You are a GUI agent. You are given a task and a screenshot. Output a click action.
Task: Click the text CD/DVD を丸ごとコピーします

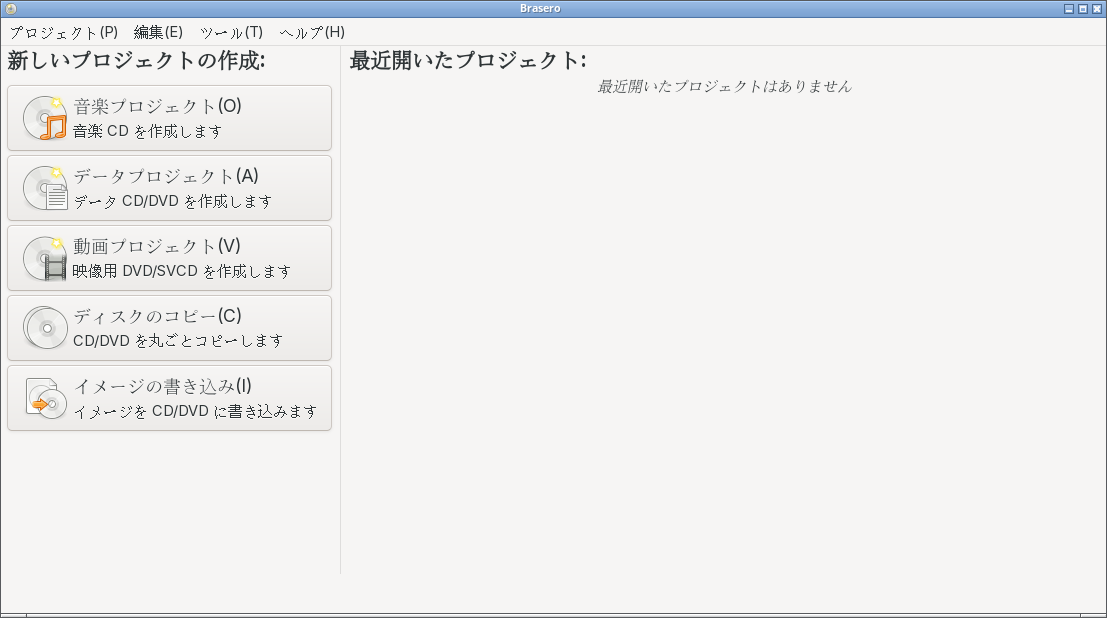[179, 341]
